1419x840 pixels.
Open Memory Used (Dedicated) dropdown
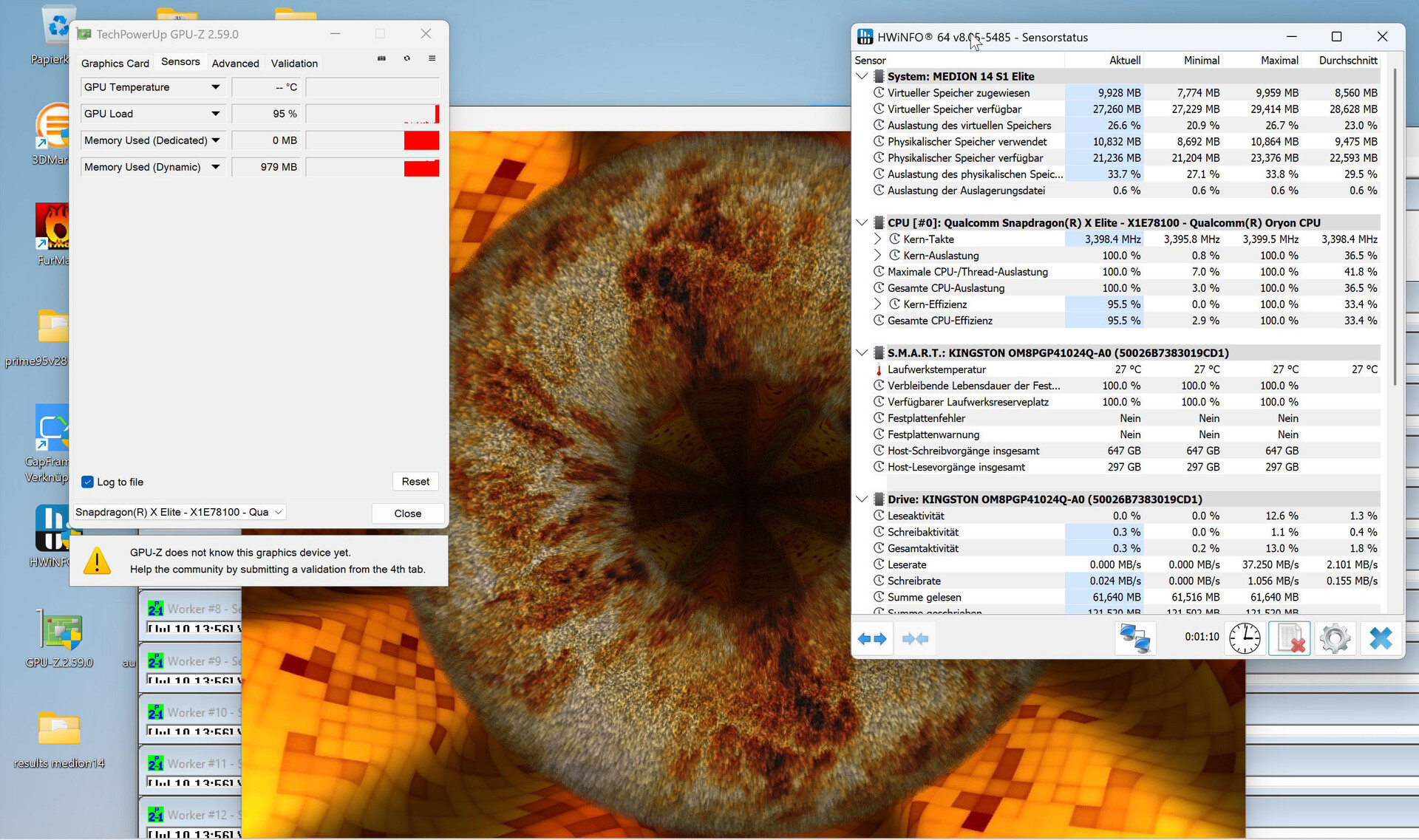click(215, 140)
